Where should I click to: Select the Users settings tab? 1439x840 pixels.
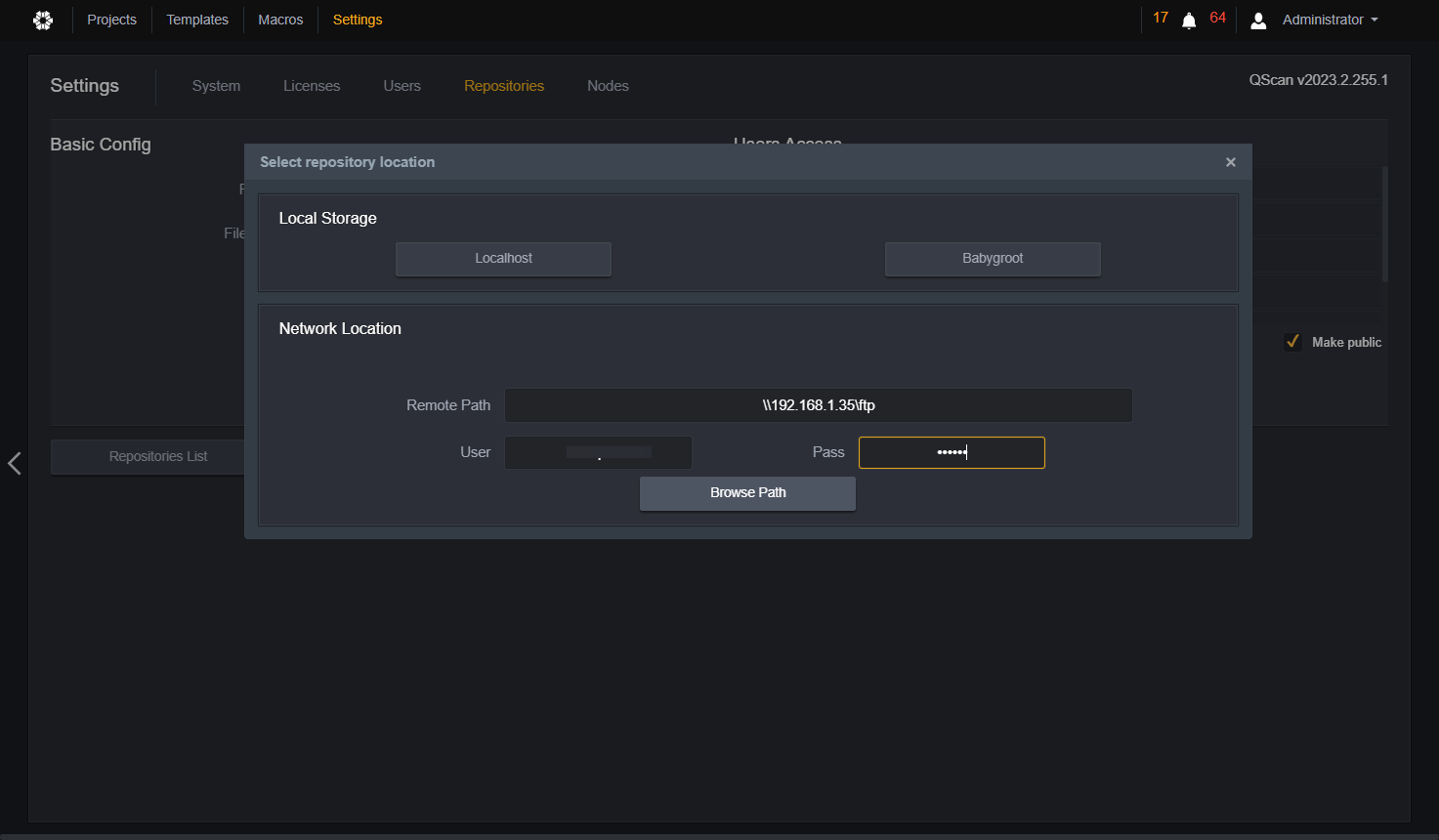point(402,86)
